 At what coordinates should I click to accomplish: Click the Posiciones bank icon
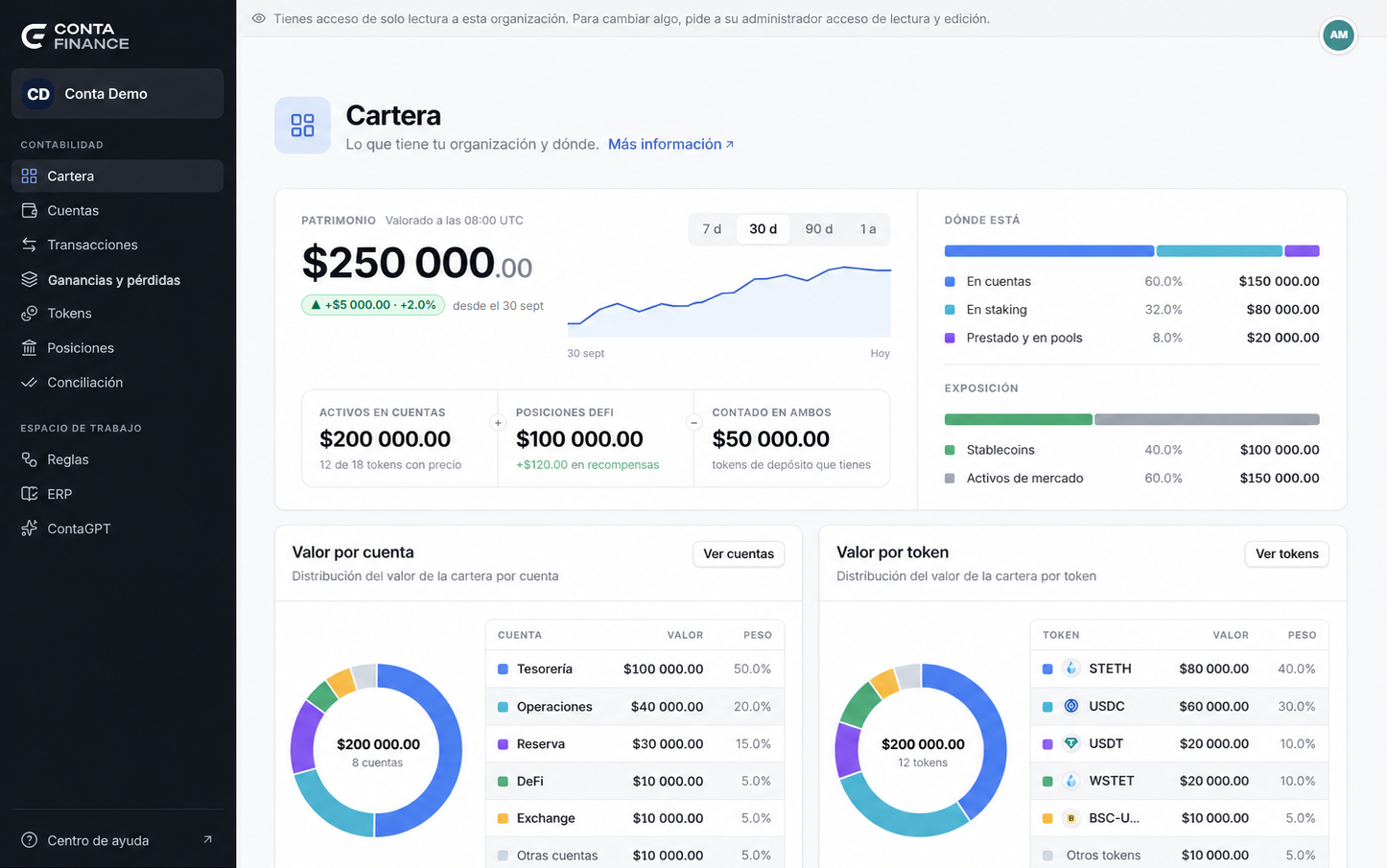30,348
